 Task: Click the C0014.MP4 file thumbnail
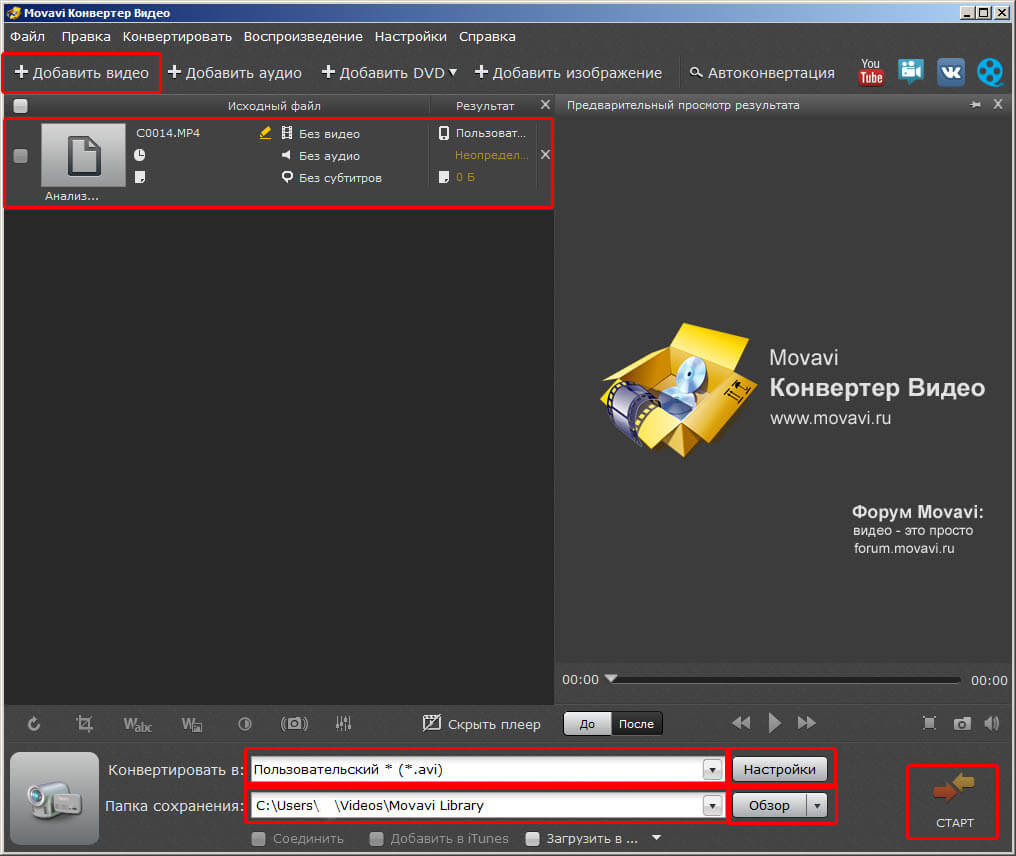coord(83,155)
